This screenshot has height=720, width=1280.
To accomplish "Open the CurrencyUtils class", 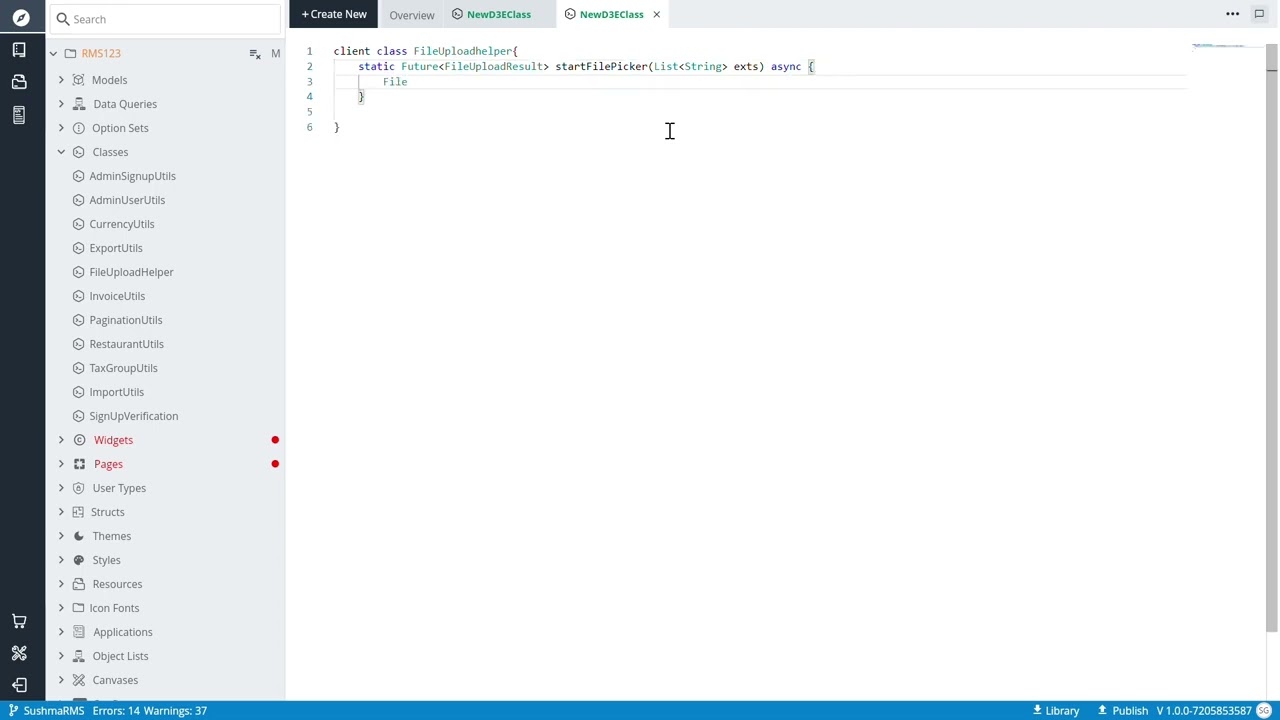I will (x=122, y=224).
